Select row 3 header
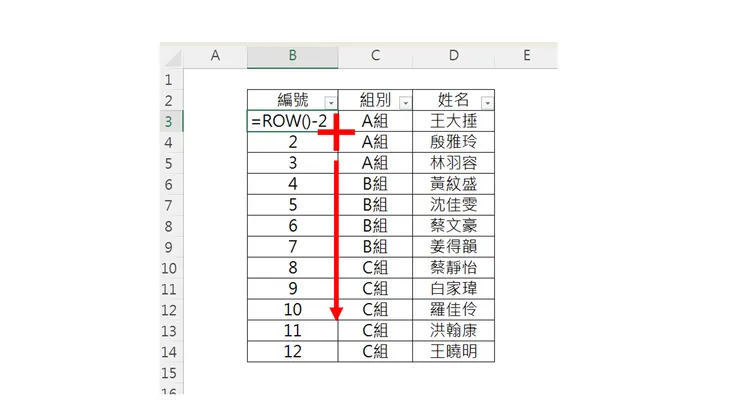Image resolution: width=740 pixels, height=416 pixels. click(x=171, y=121)
